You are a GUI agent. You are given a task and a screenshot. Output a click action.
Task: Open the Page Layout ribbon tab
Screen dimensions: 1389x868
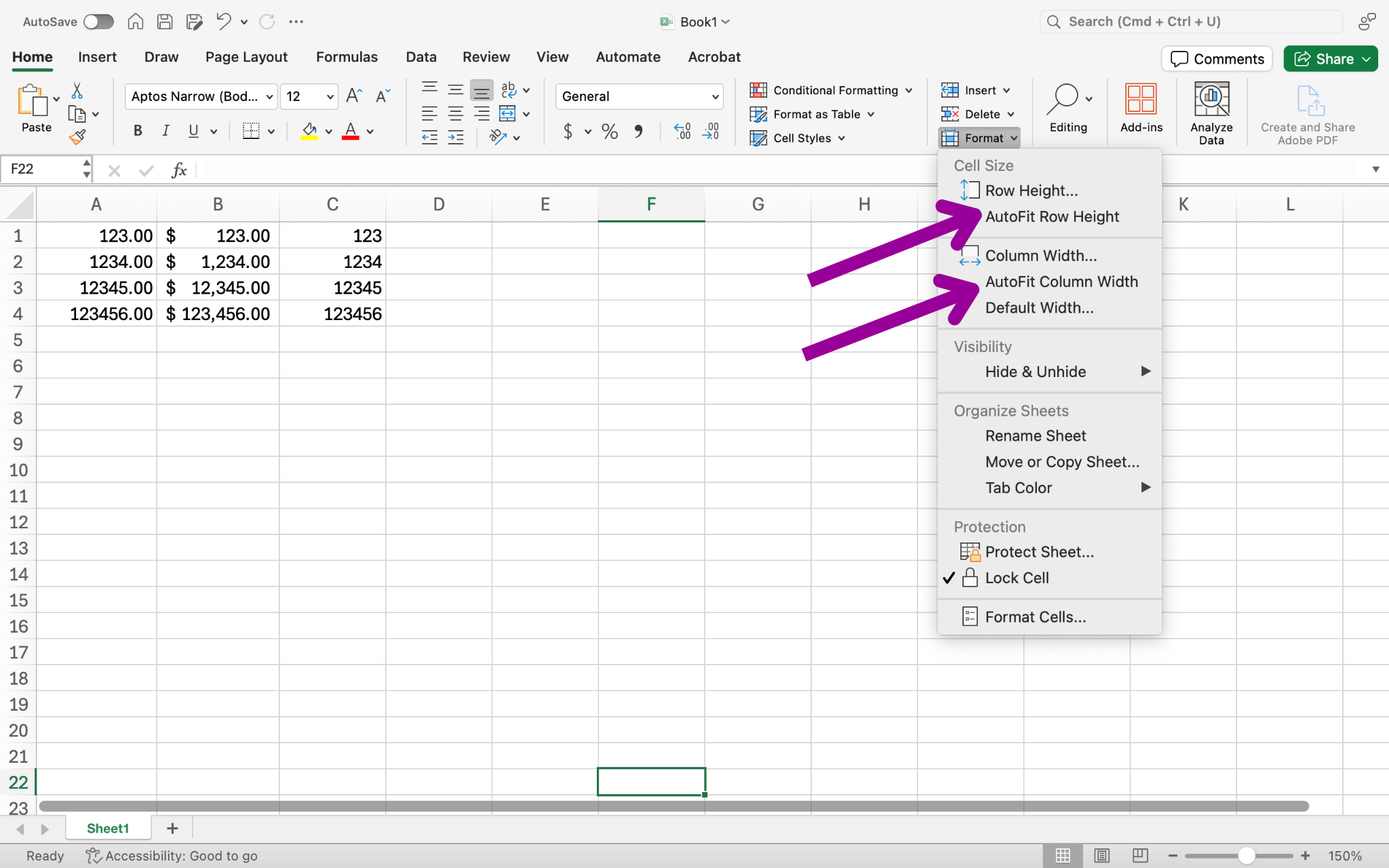(x=246, y=57)
